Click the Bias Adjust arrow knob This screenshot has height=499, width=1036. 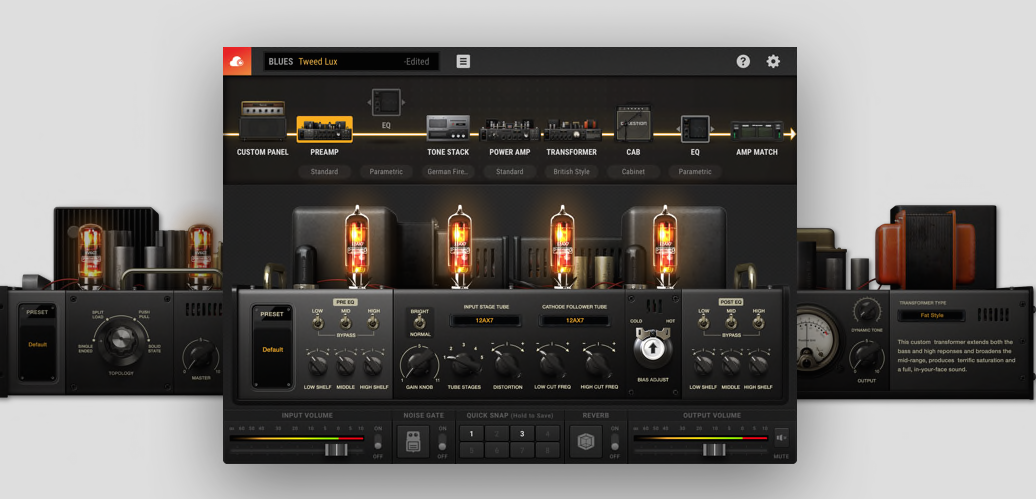(652, 348)
